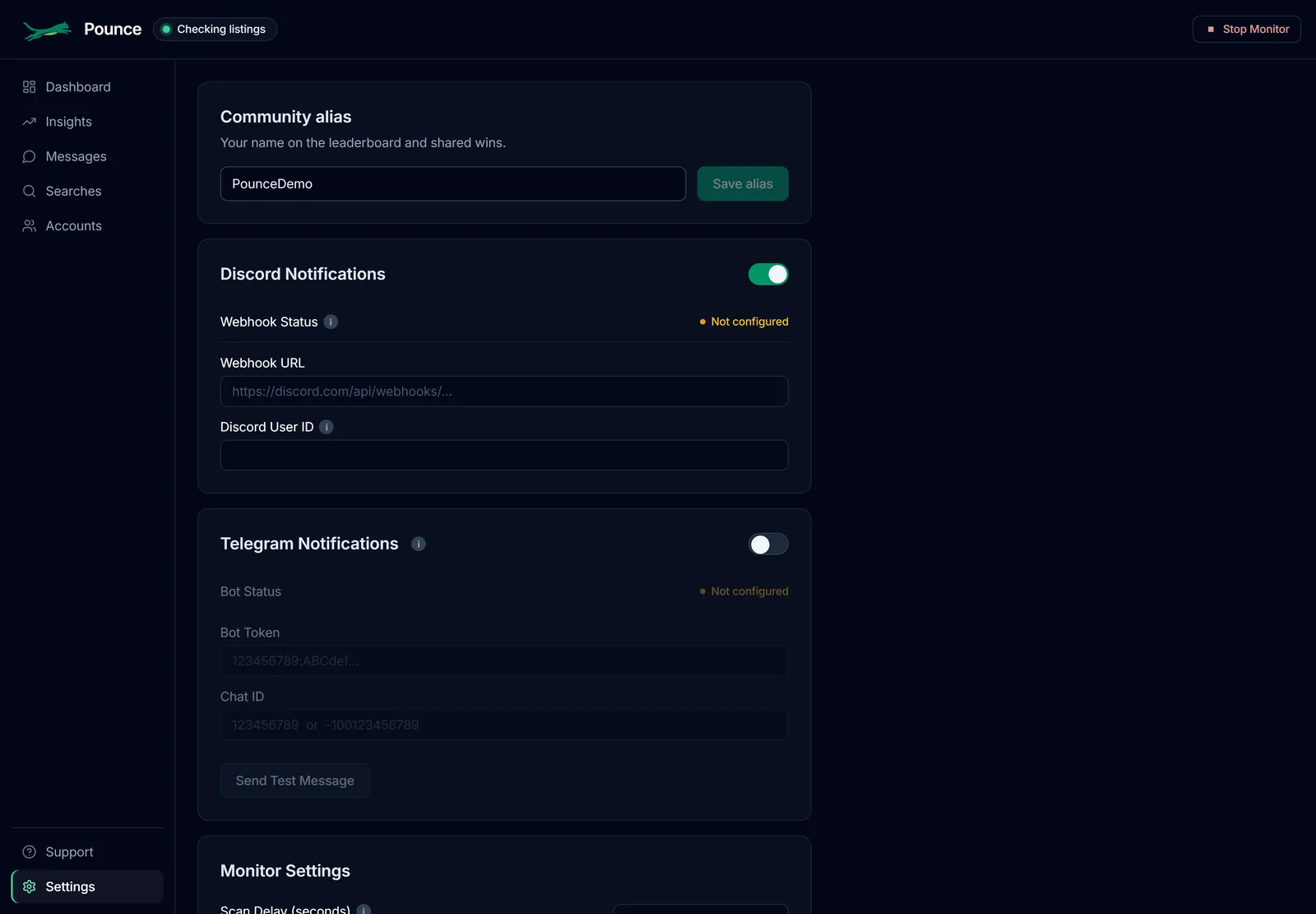Click the Community alias text field
Viewport: 1316px width, 914px height.
(453, 183)
